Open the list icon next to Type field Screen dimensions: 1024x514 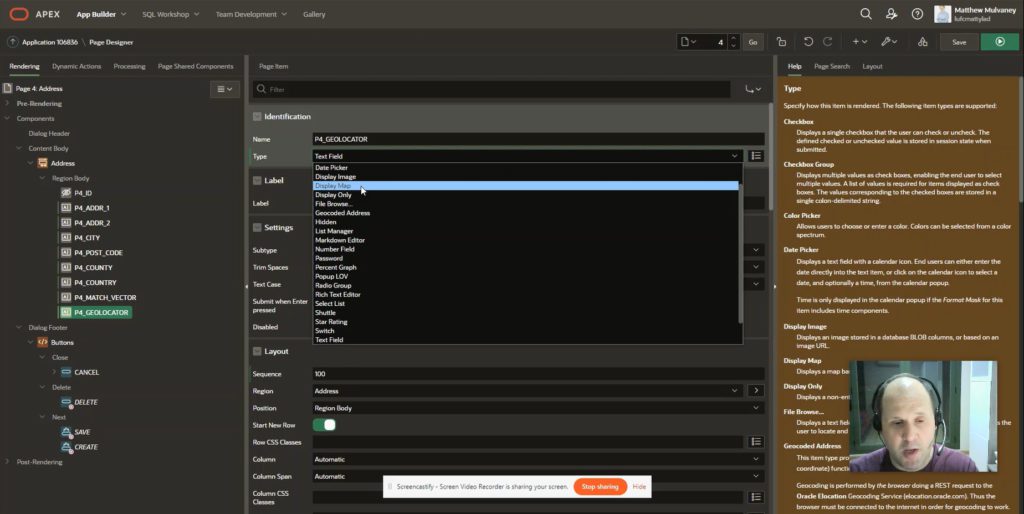point(756,156)
